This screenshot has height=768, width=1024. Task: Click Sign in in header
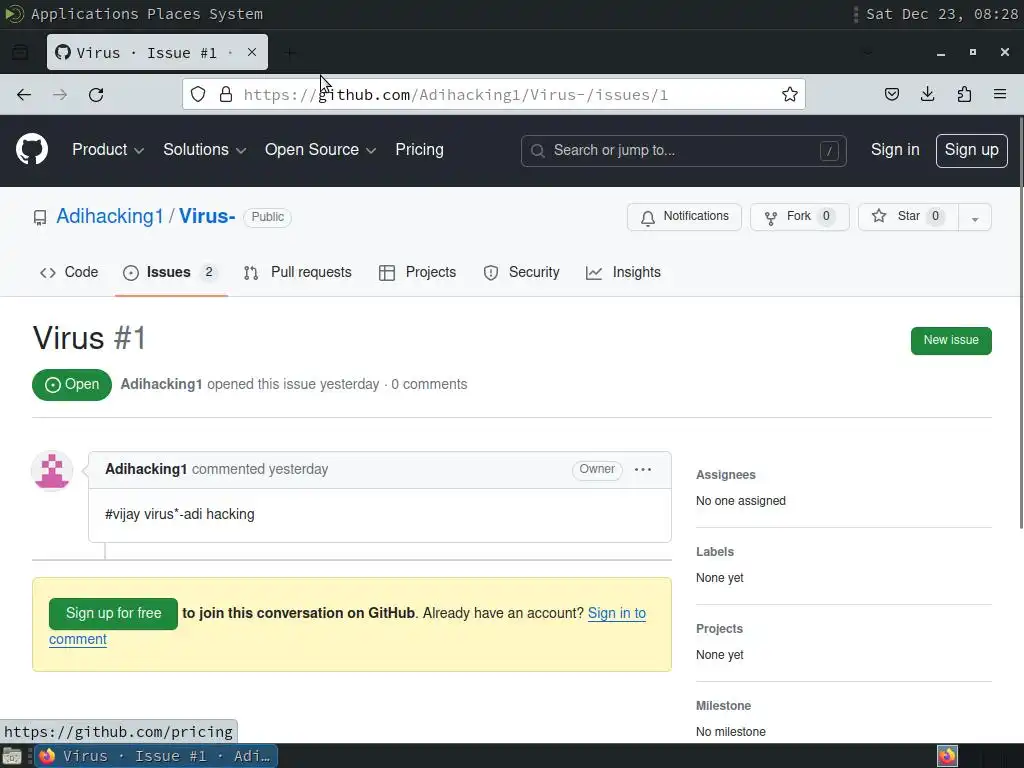click(895, 150)
